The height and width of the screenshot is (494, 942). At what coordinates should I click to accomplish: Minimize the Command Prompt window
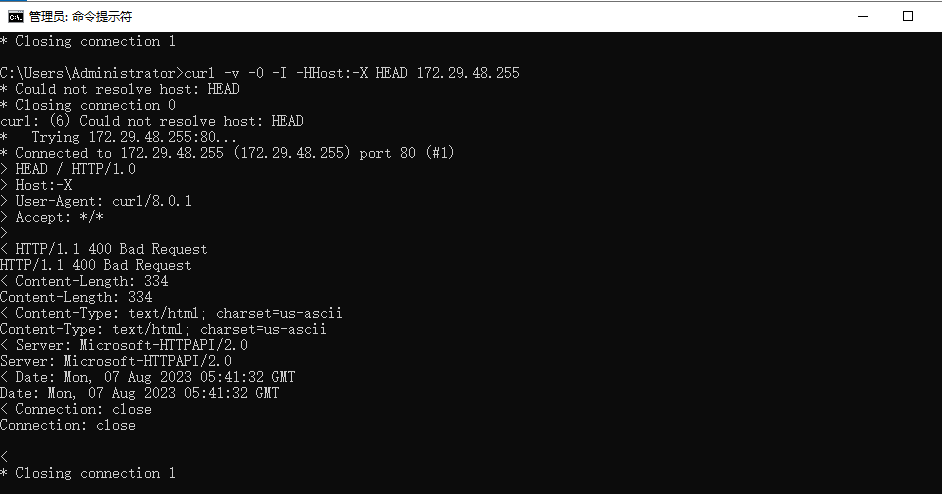863,16
